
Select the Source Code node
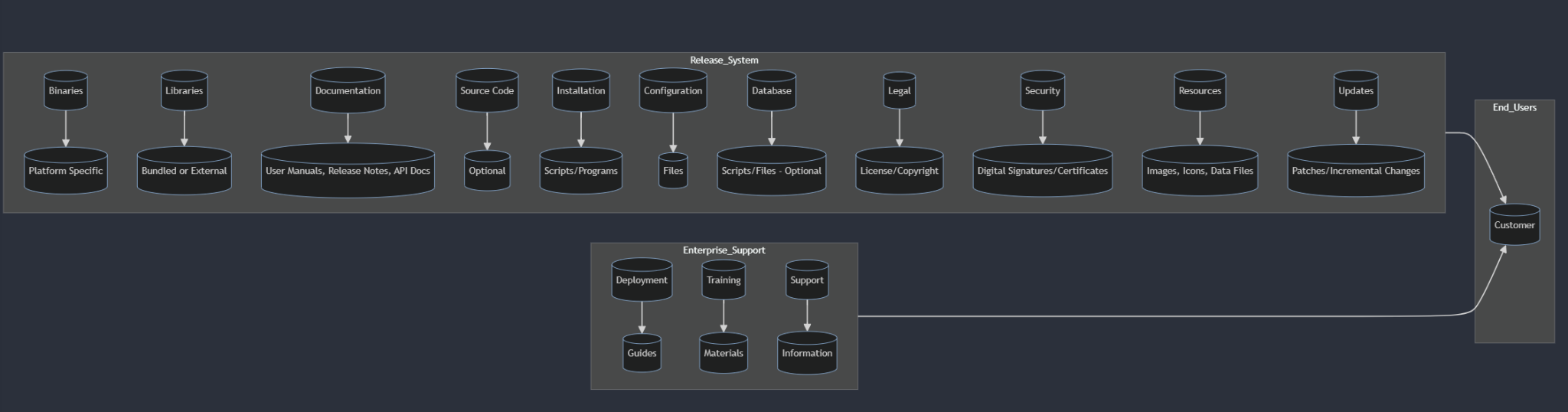coord(487,91)
